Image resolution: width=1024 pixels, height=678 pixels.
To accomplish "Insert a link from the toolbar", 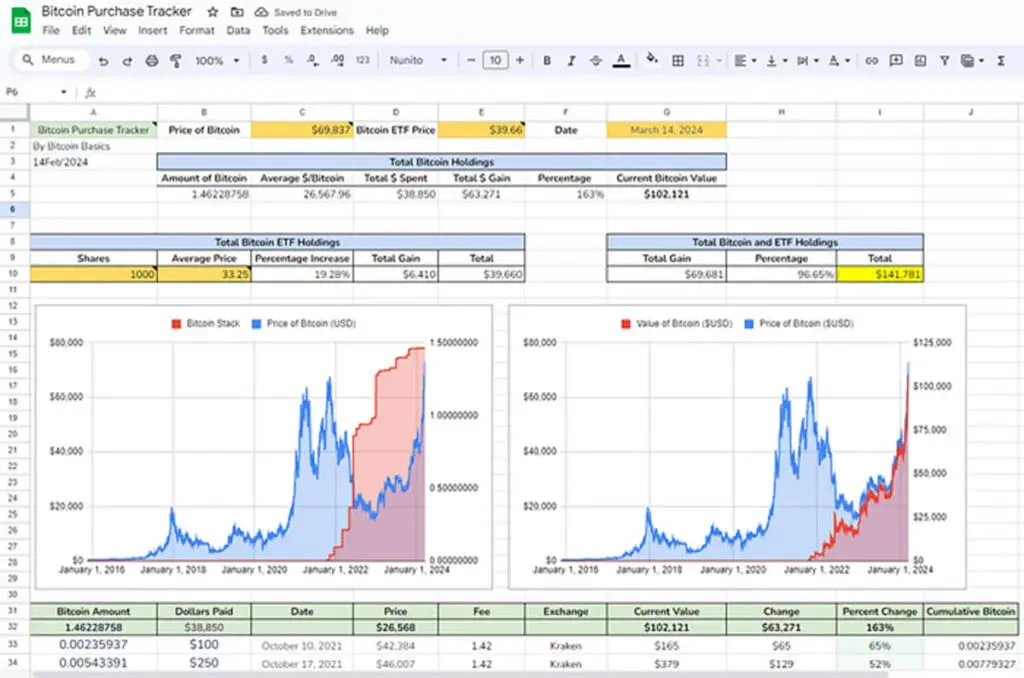I will (871, 61).
